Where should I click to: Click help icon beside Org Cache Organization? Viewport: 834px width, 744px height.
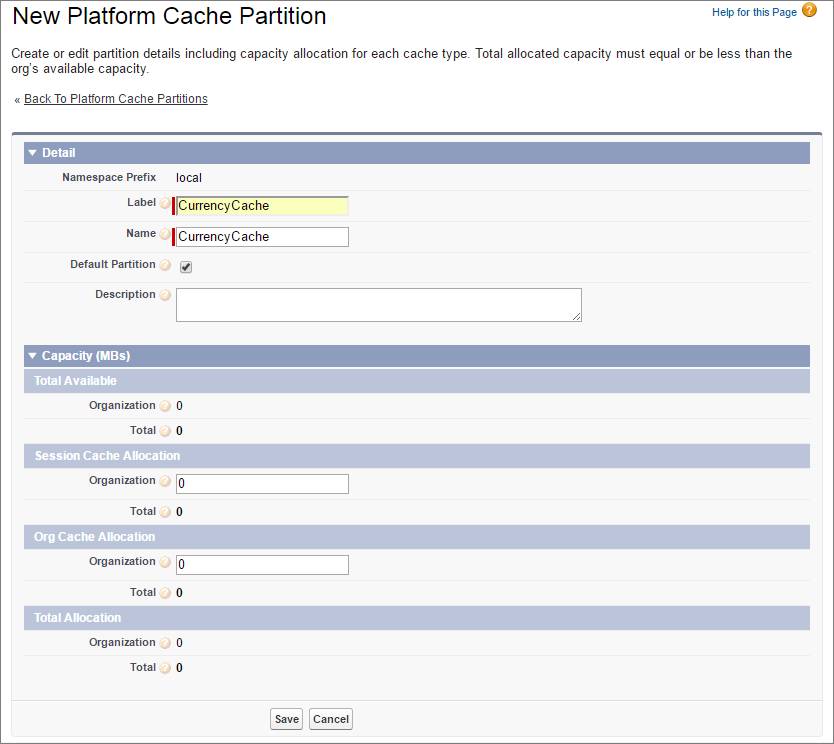coord(165,562)
